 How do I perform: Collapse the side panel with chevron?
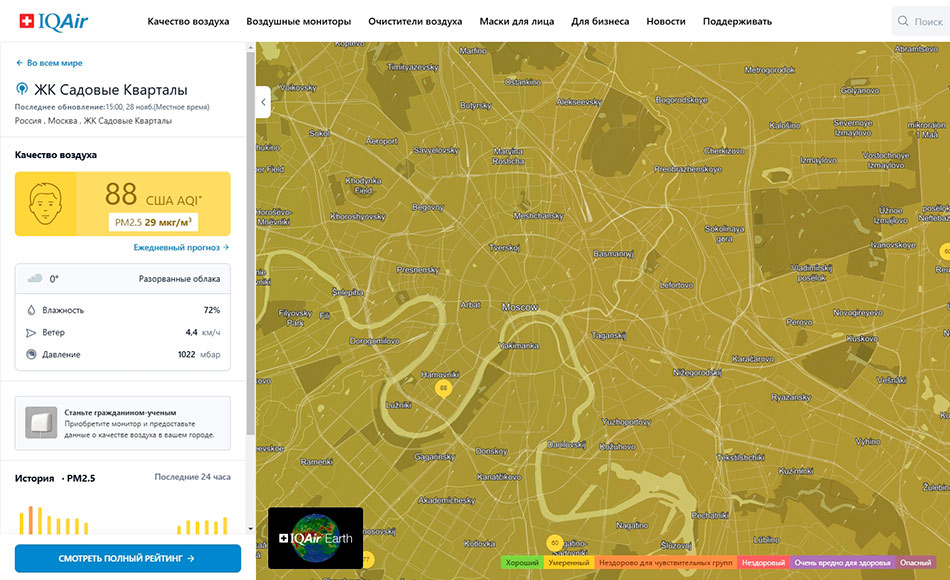(x=263, y=102)
